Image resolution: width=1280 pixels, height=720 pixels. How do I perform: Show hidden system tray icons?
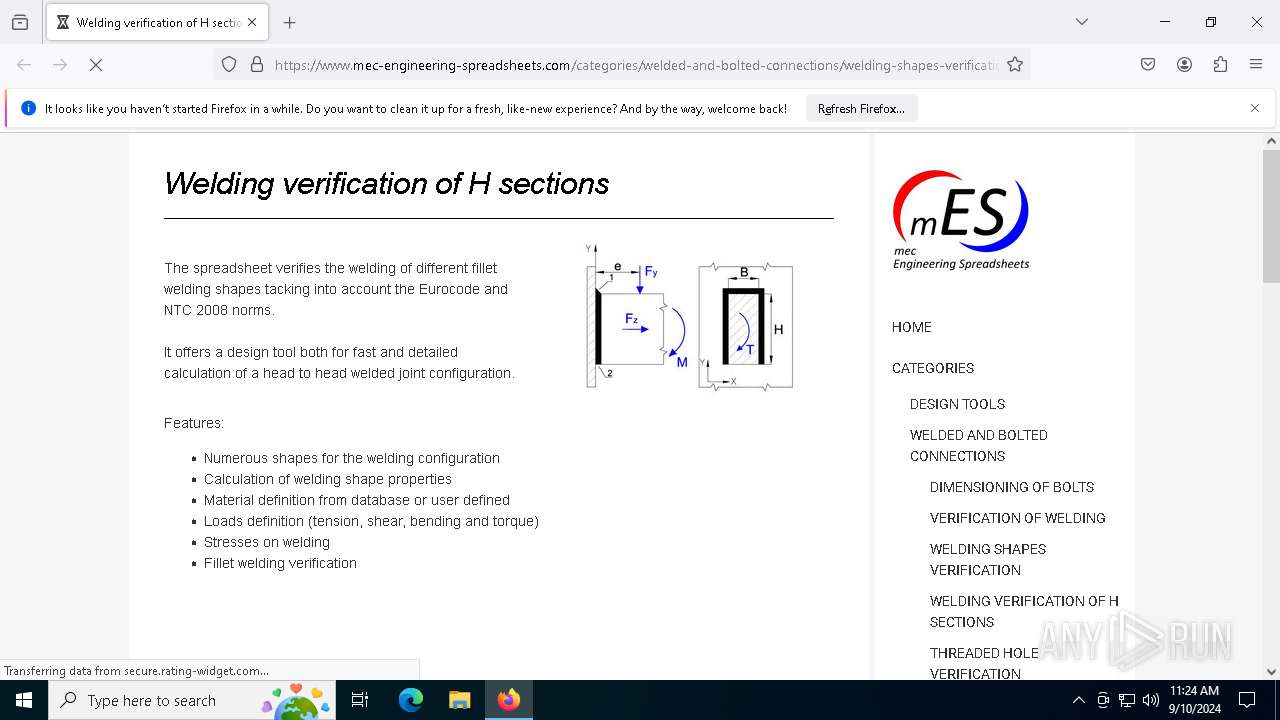(1078, 700)
